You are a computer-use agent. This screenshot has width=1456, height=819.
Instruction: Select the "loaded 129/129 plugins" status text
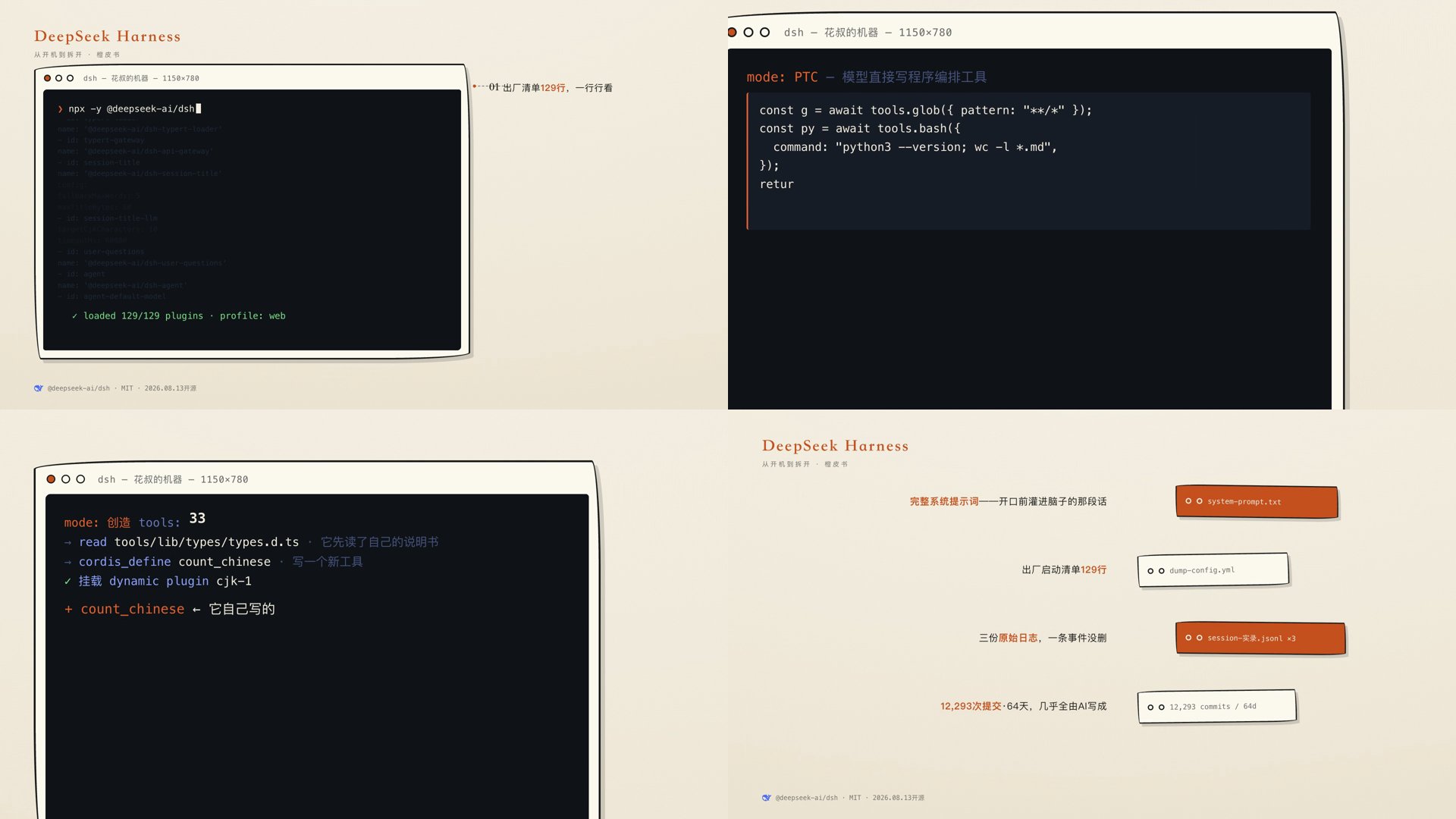(x=143, y=316)
